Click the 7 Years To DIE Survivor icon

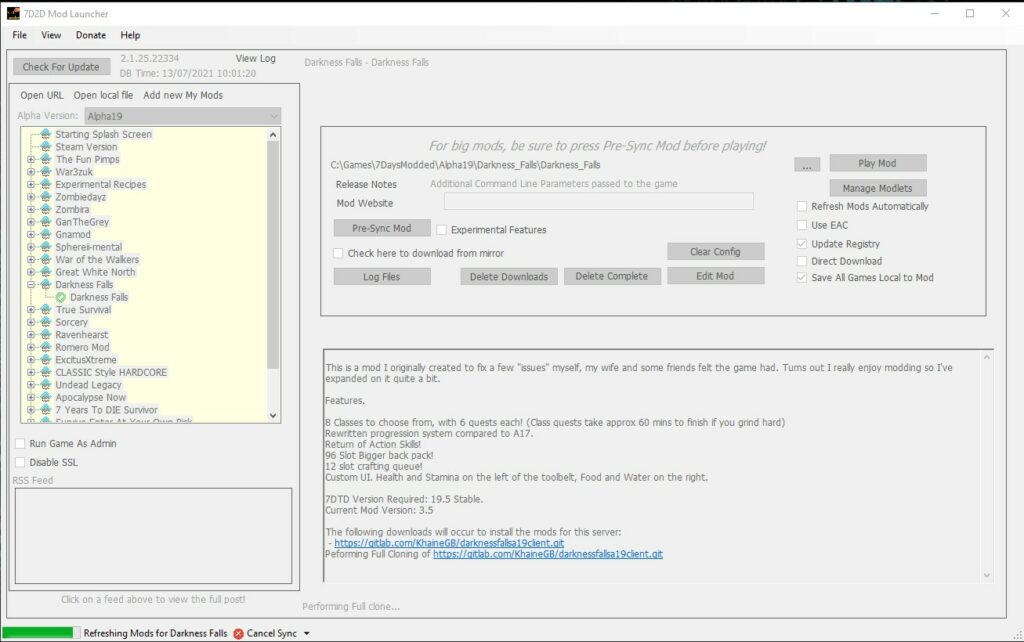(46, 409)
